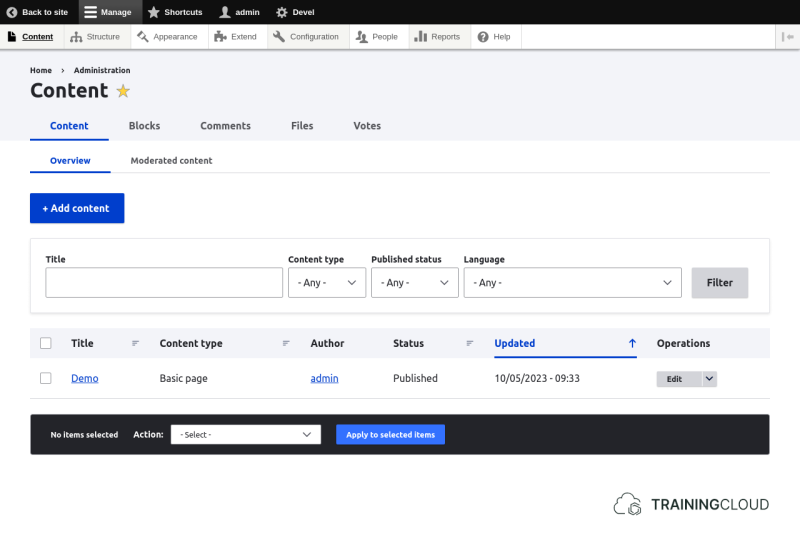Screen dimensions: 800x547
Task: Expand the Published status filter dropdown
Action: pos(415,283)
